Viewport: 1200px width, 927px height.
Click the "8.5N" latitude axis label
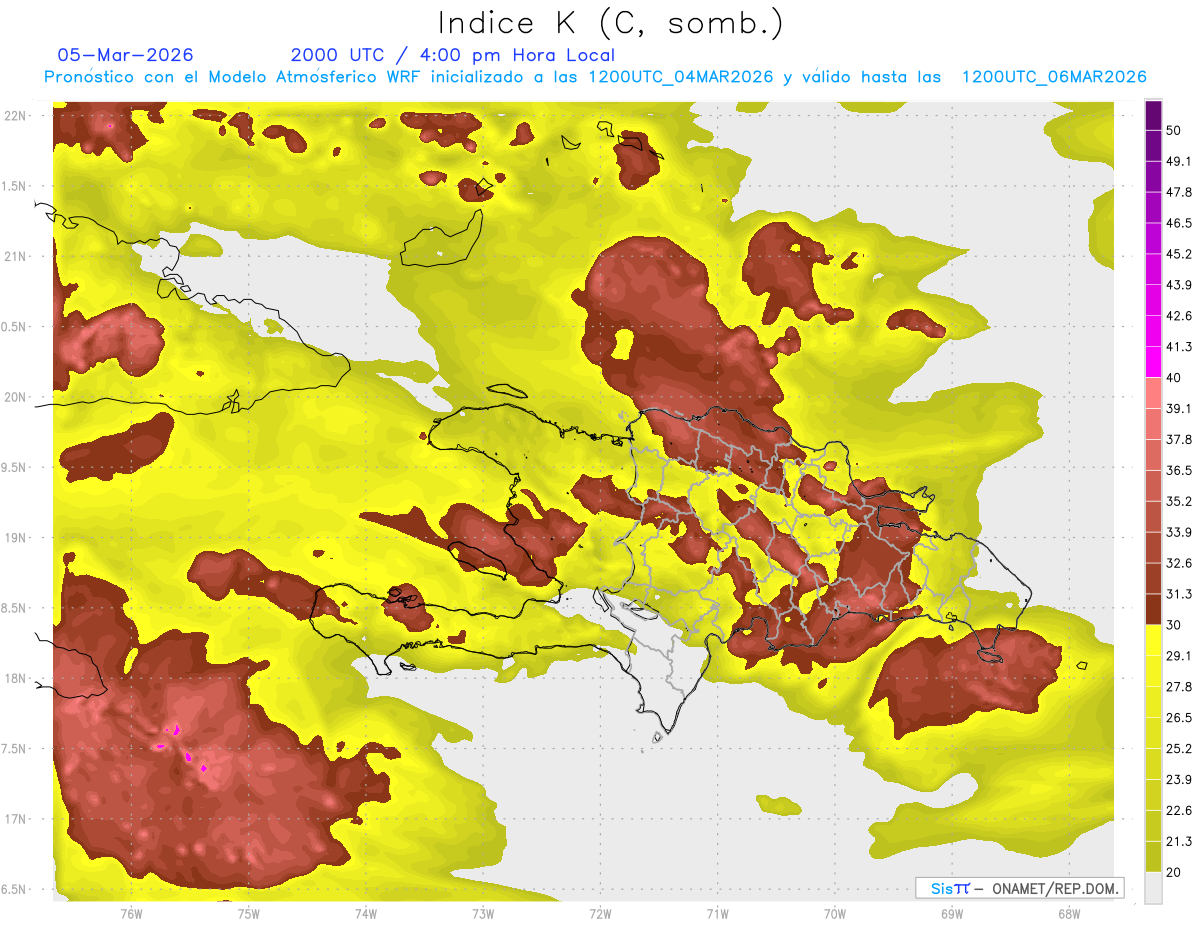click(14, 608)
